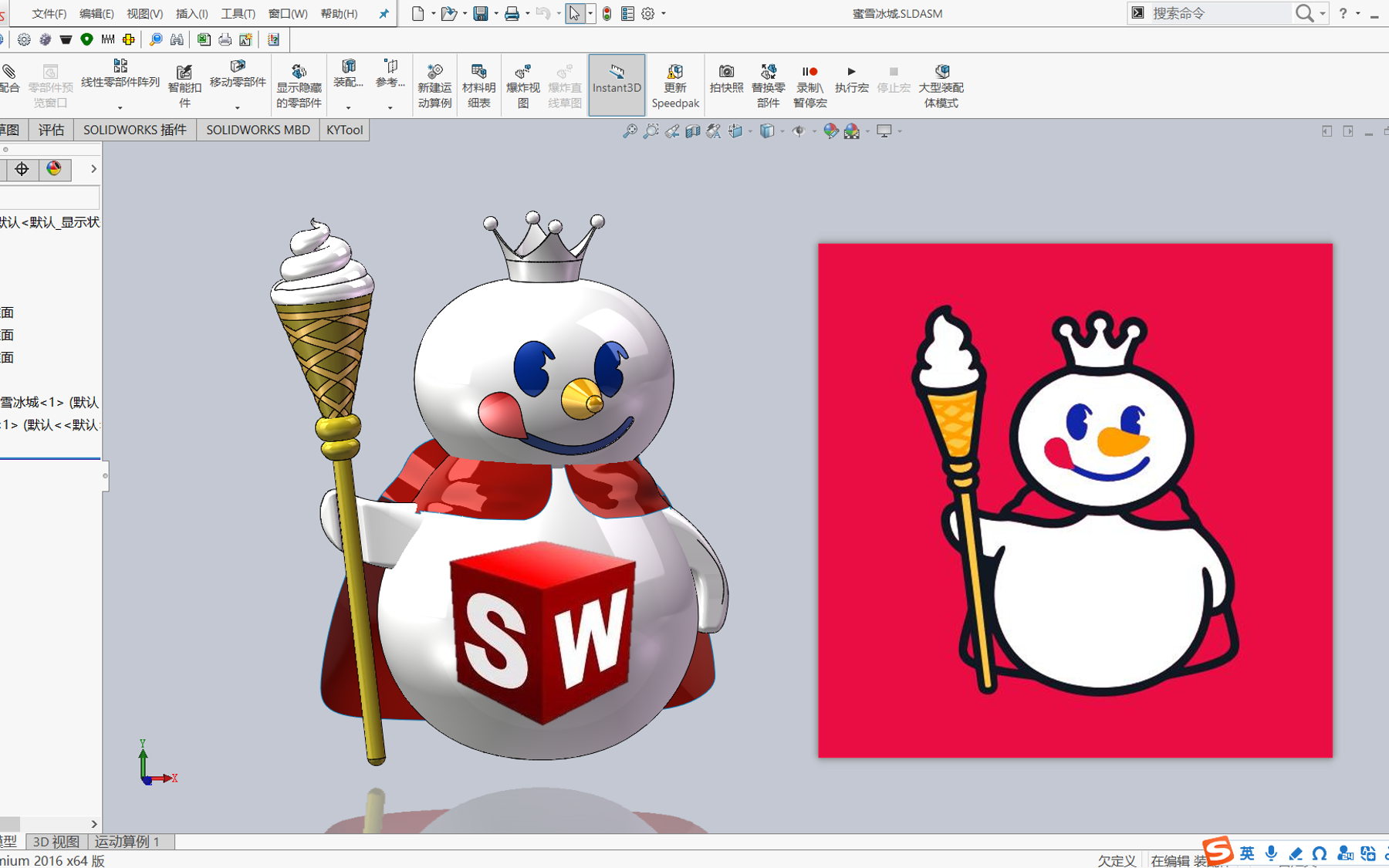
Task: Click the 更新 Speedpak tool
Action: coord(675,85)
